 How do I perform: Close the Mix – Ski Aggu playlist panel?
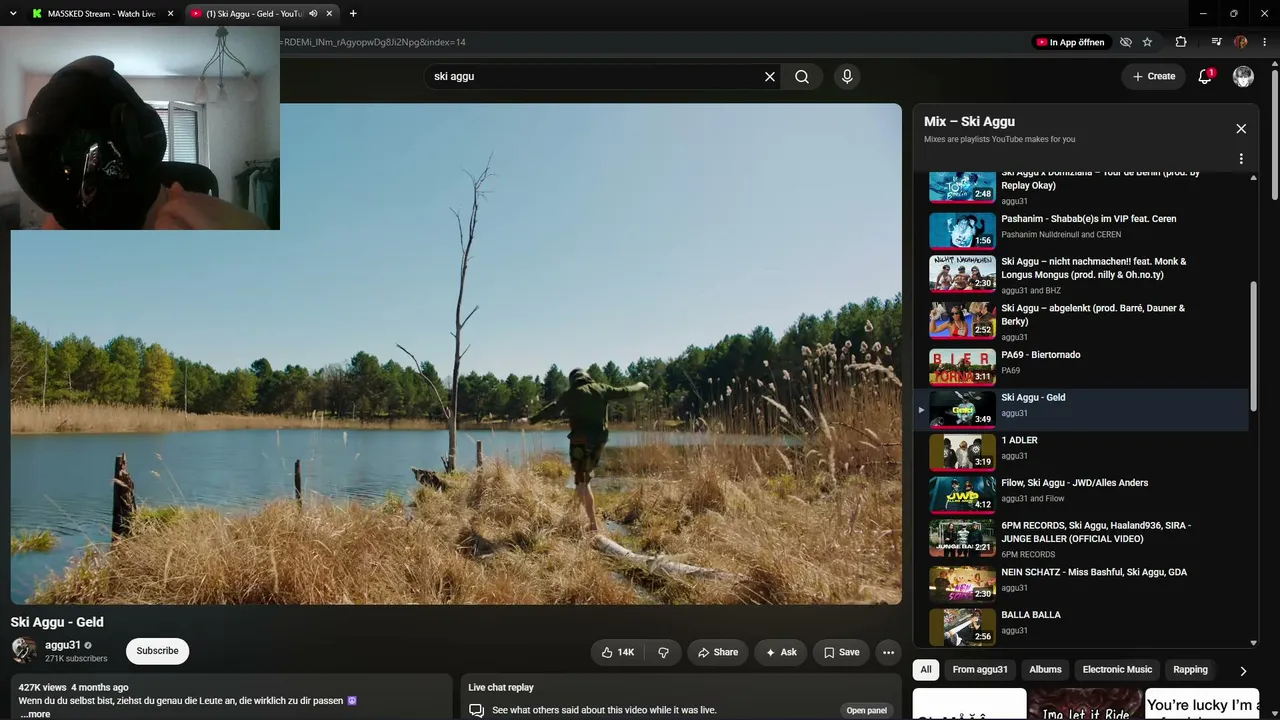[x=1241, y=129]
